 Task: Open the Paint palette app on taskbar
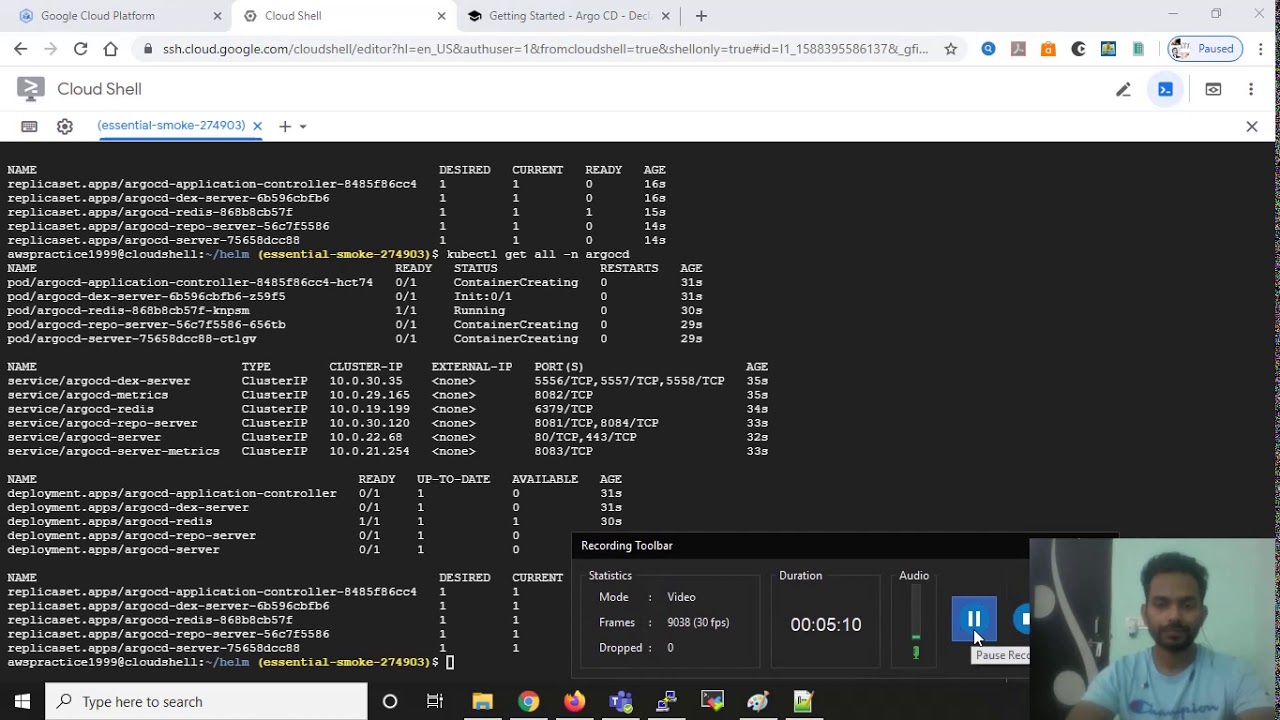757,702
